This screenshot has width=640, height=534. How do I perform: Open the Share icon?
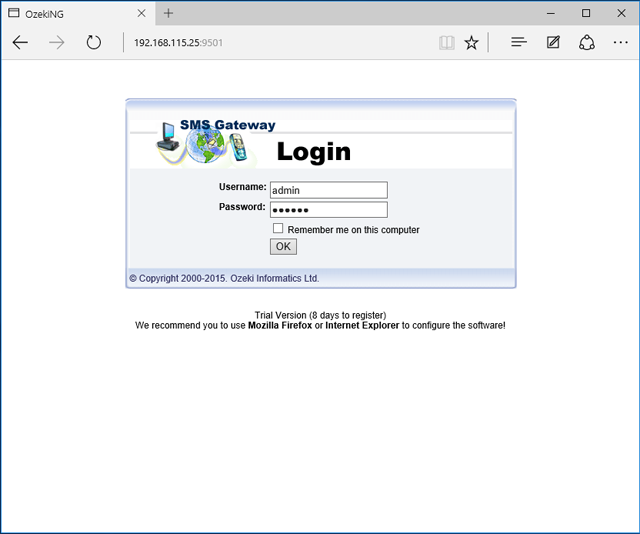[x=587, y=42]
